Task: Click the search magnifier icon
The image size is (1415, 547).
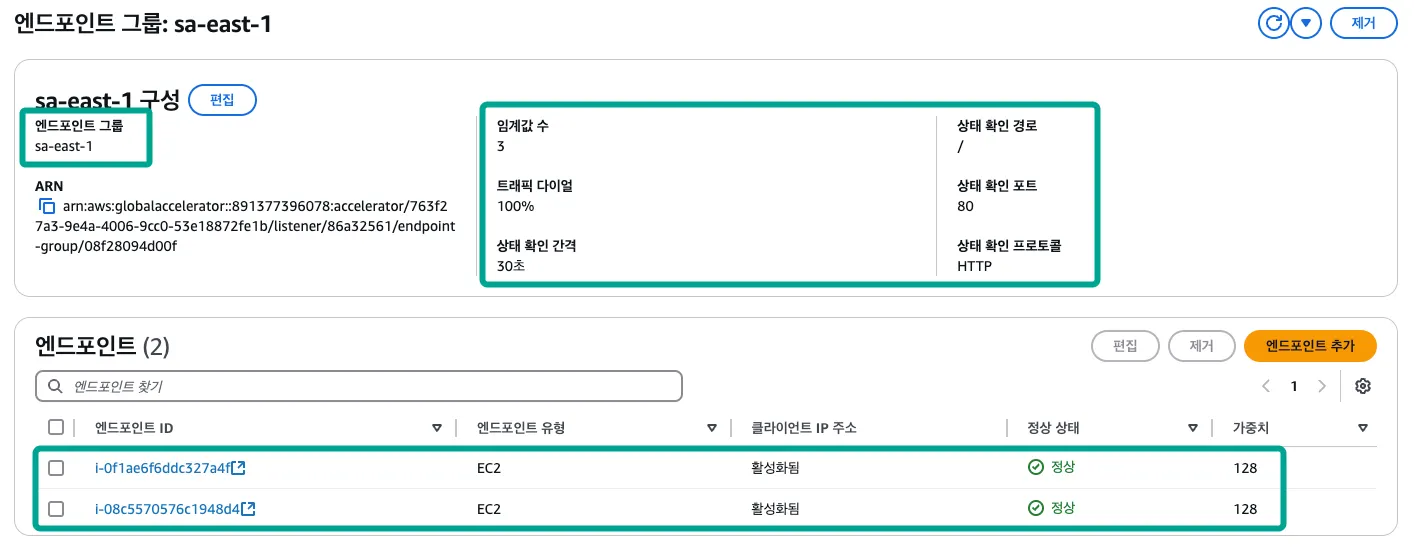Action: 54,386
